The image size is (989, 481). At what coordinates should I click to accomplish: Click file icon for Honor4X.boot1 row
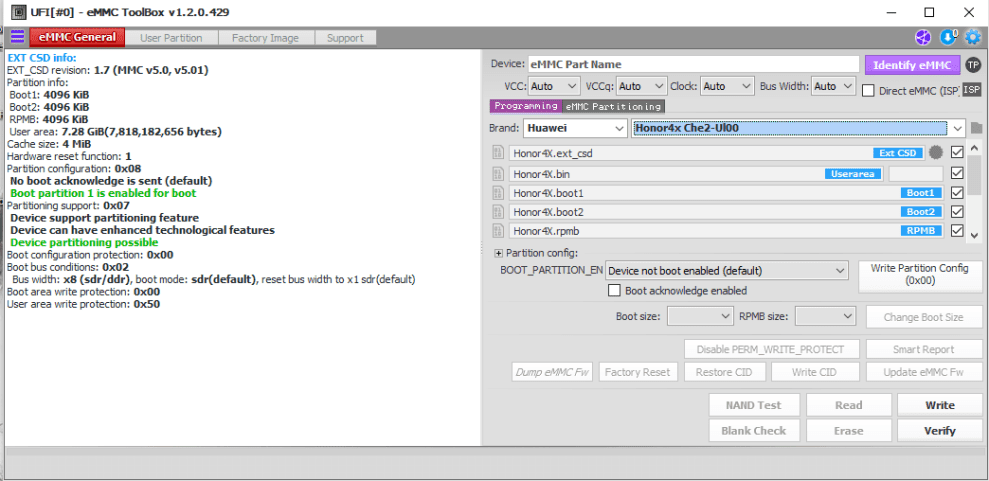[x=498, y=193]
